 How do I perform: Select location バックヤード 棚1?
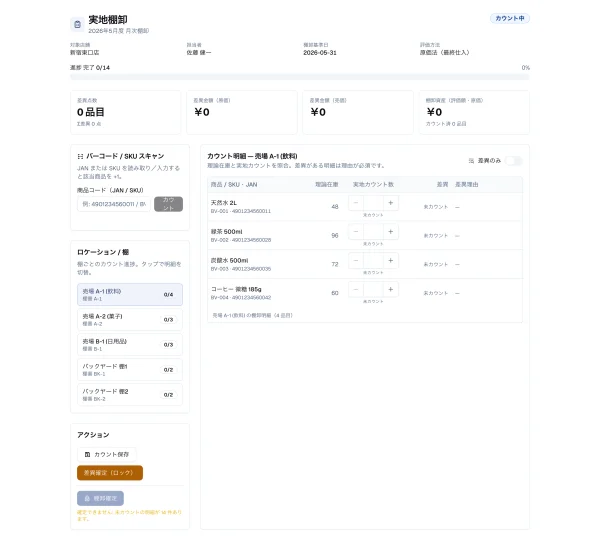pos(130,370)
